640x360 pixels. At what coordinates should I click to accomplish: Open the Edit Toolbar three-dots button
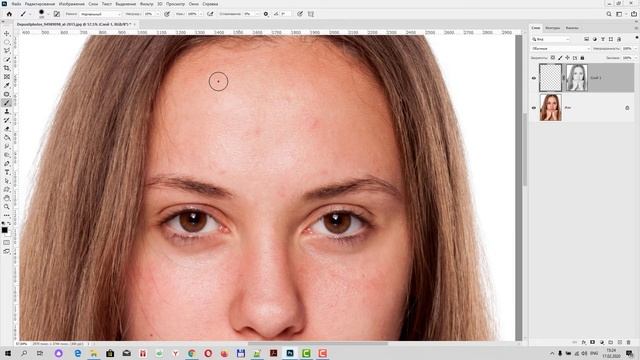[7, 215]
